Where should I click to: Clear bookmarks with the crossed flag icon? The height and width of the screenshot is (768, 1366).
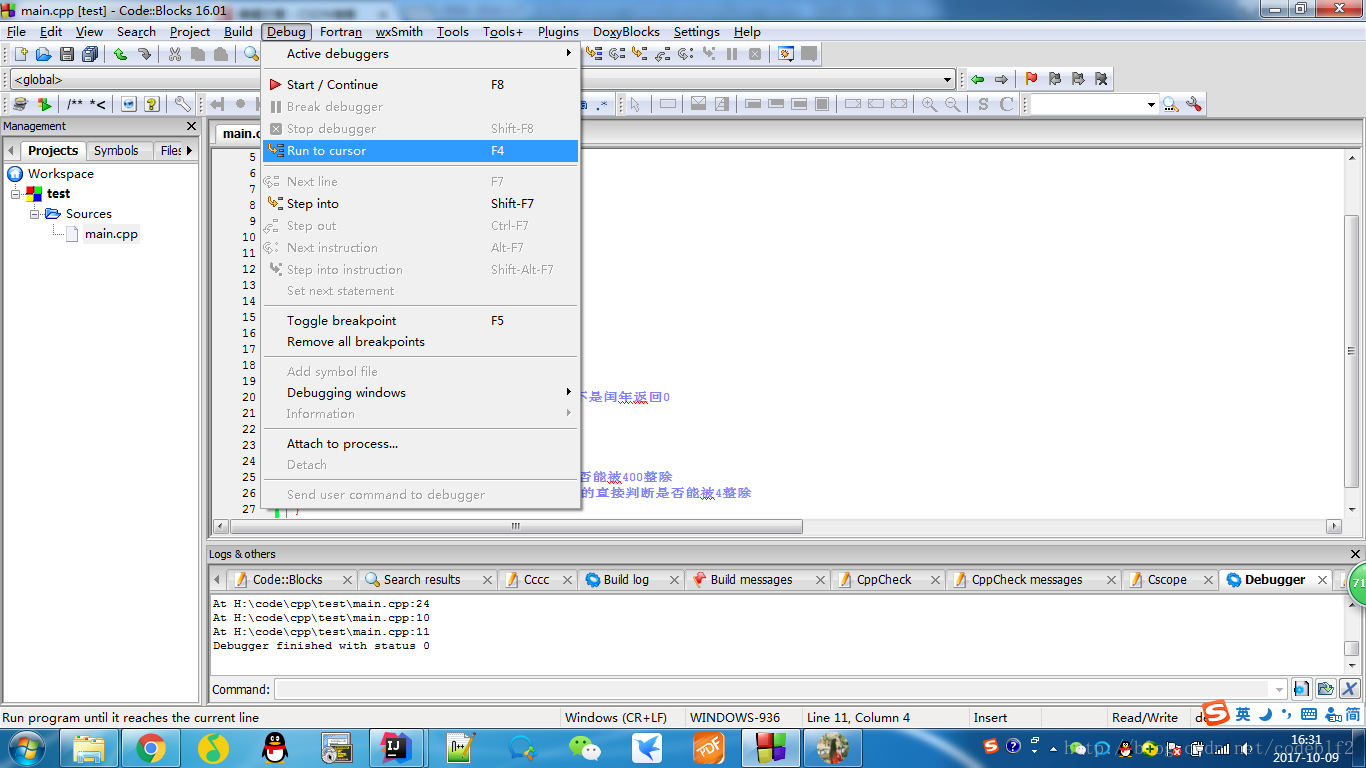(x=1101, y=79)
